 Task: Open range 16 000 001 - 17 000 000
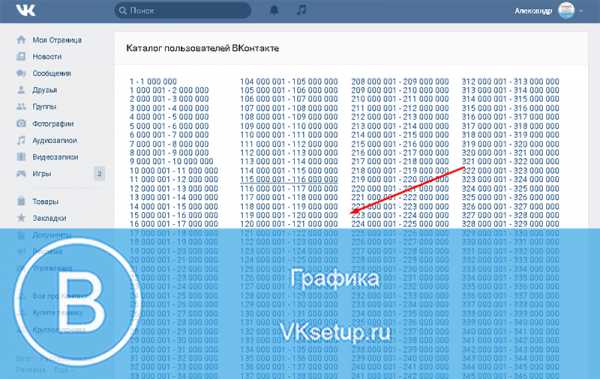(x=174, y=224)
